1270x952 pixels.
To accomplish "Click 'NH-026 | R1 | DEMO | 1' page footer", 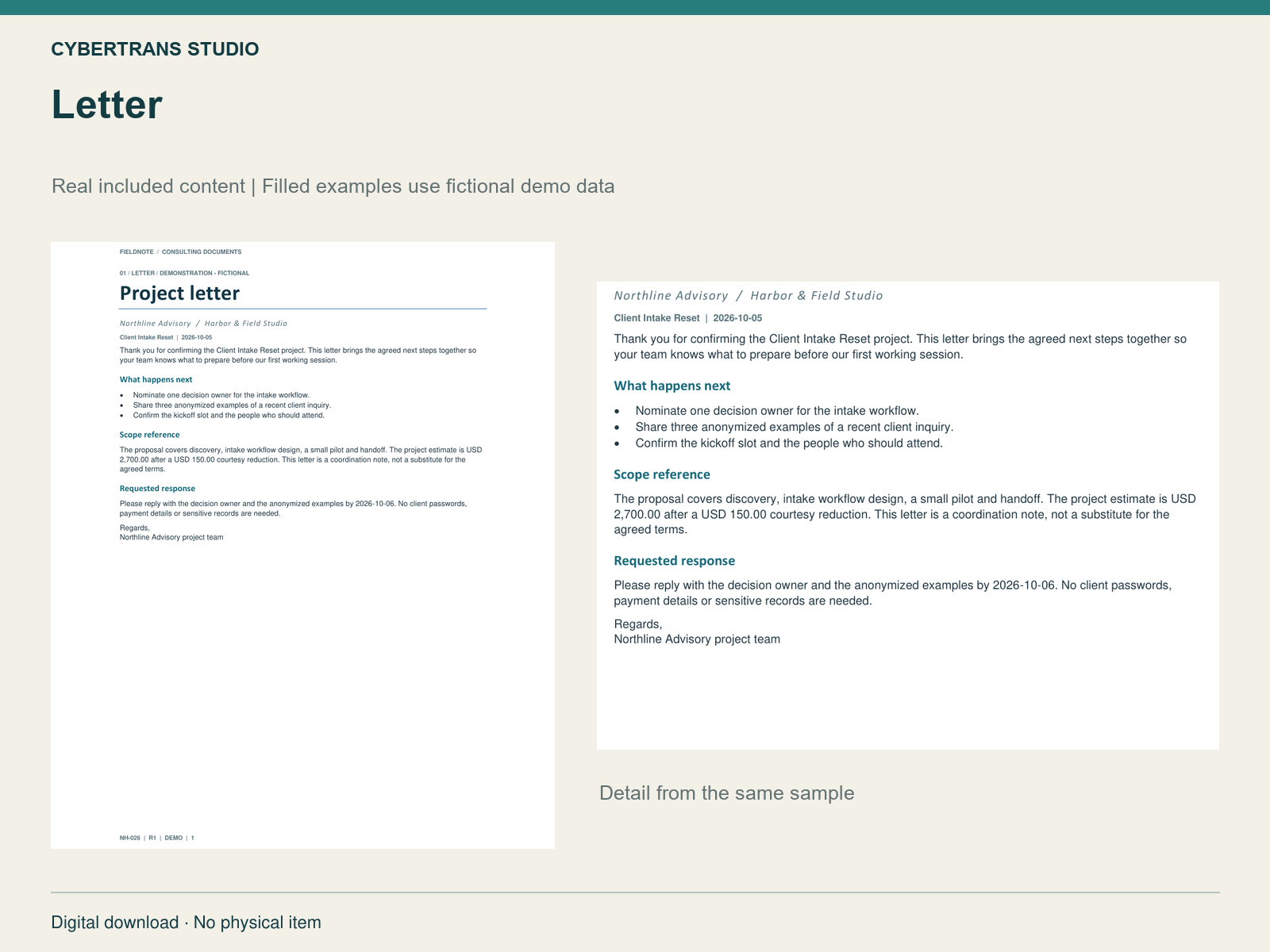I will (157, 838).
